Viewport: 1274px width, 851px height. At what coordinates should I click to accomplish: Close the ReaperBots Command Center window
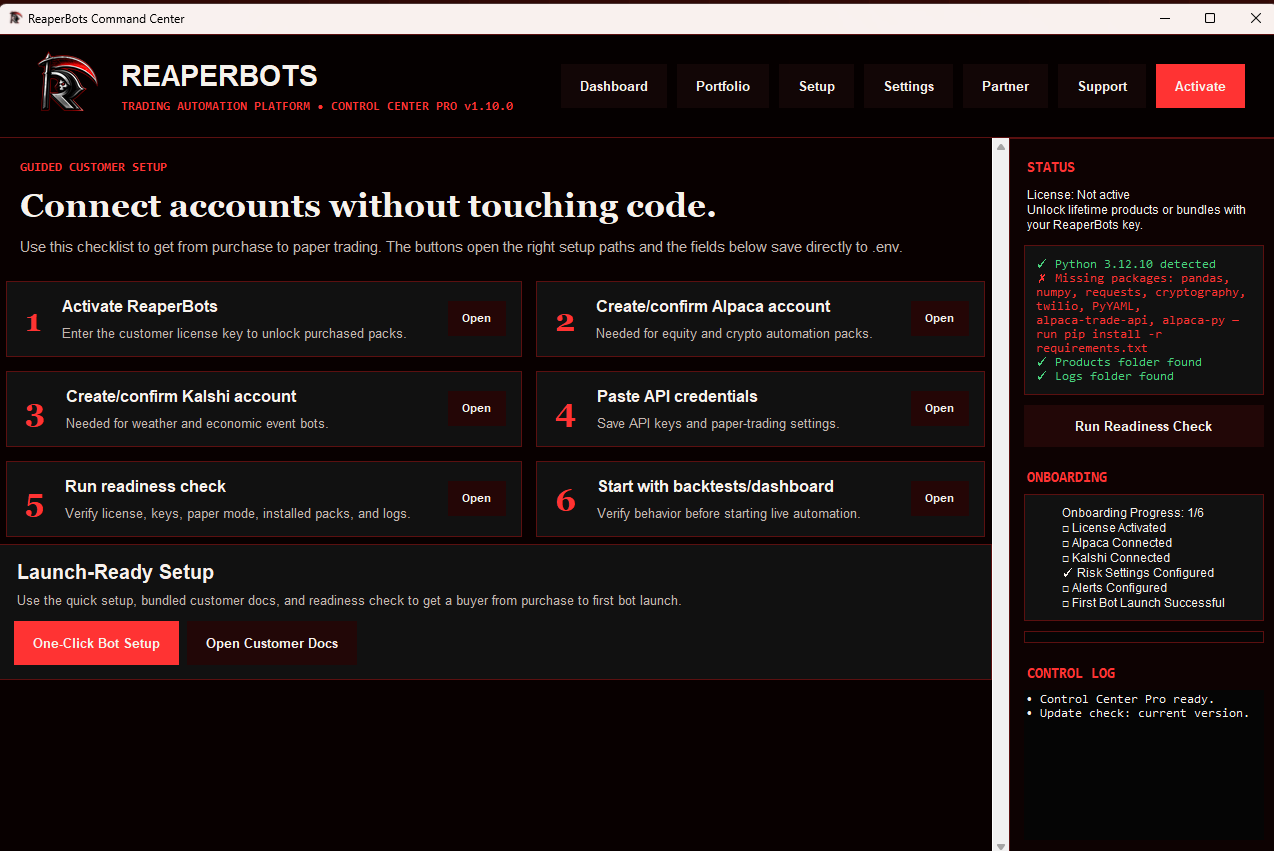1256,18
